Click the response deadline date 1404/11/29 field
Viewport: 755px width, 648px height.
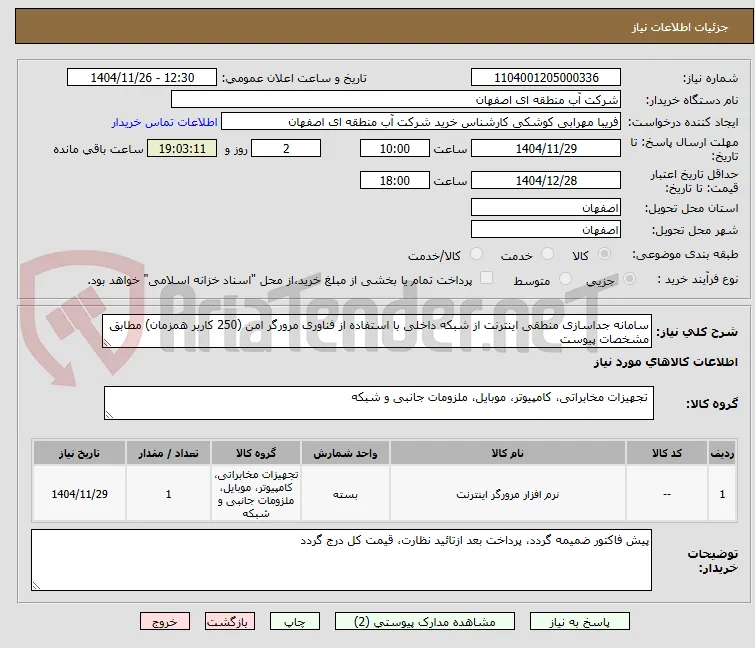pos(546,148)
